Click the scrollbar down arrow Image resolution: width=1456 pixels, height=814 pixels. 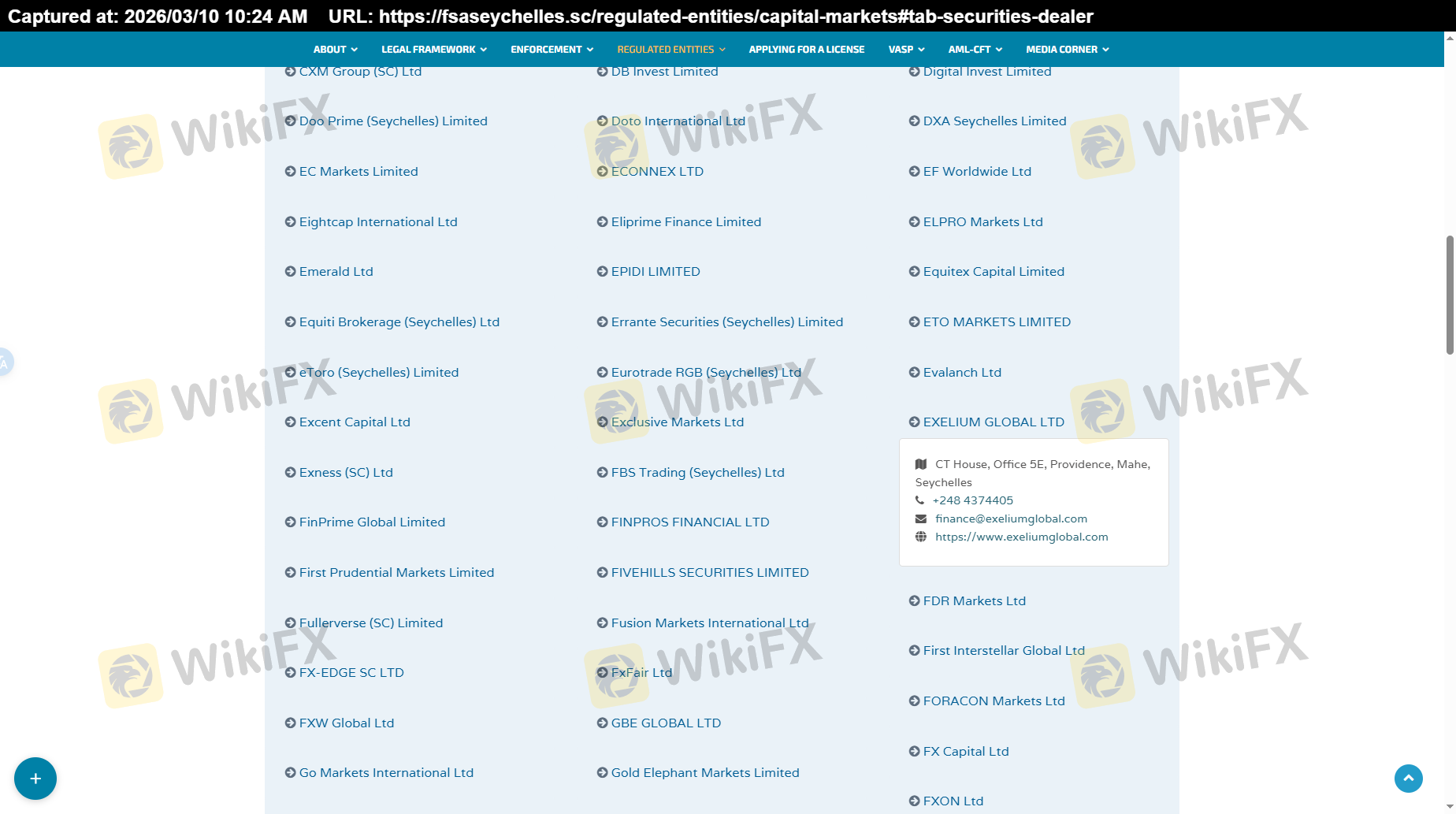point(1450,808)
